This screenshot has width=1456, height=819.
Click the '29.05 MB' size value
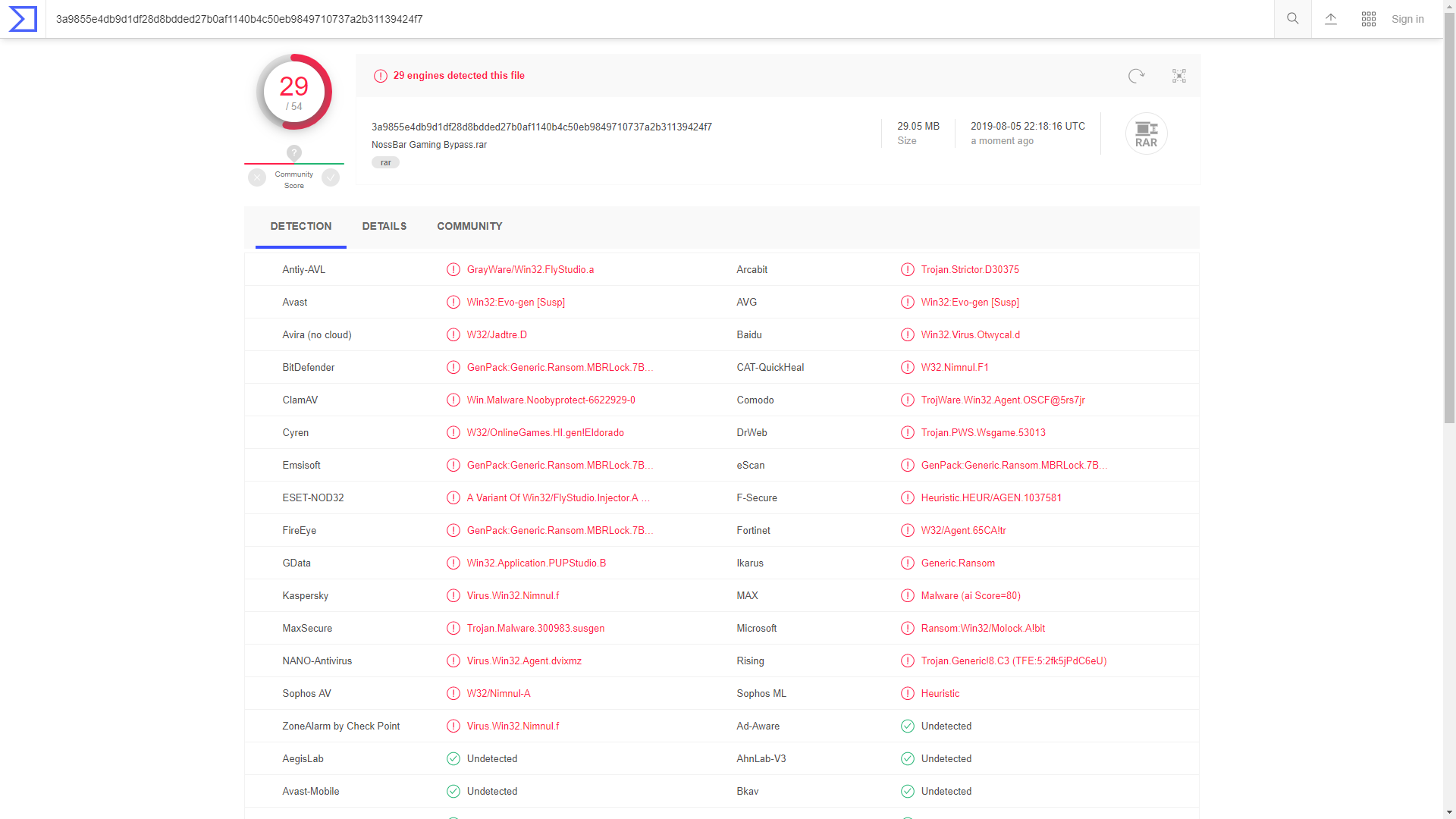point(918,127)
